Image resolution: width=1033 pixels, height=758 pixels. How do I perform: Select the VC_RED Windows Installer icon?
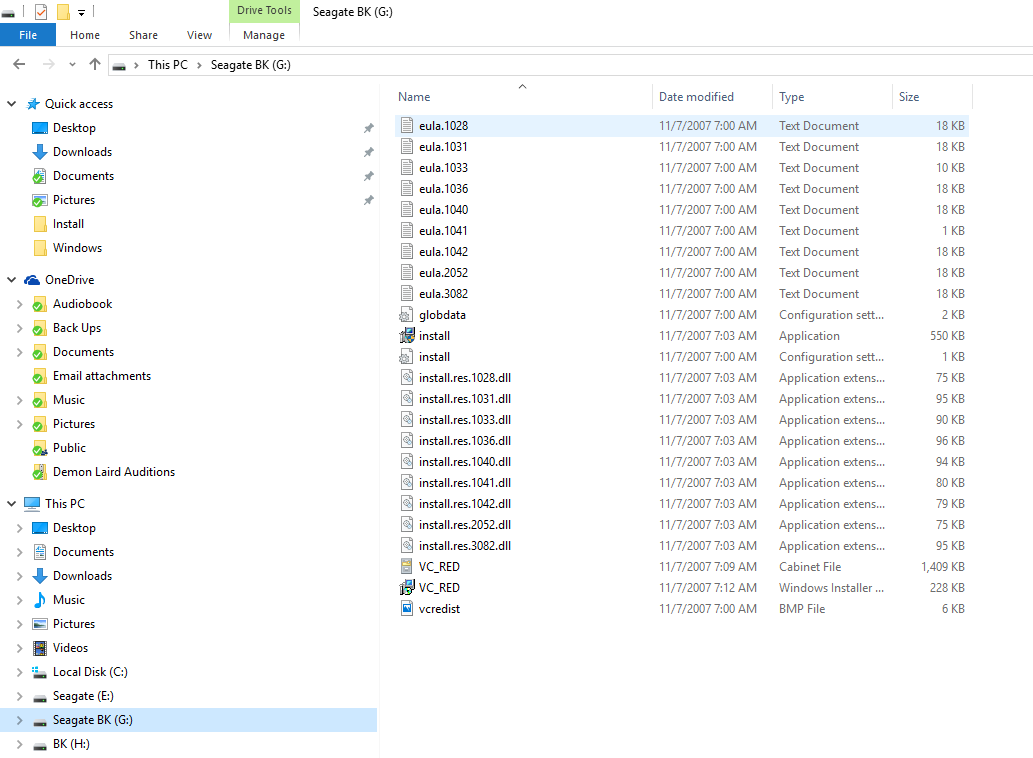coord(406,588)
